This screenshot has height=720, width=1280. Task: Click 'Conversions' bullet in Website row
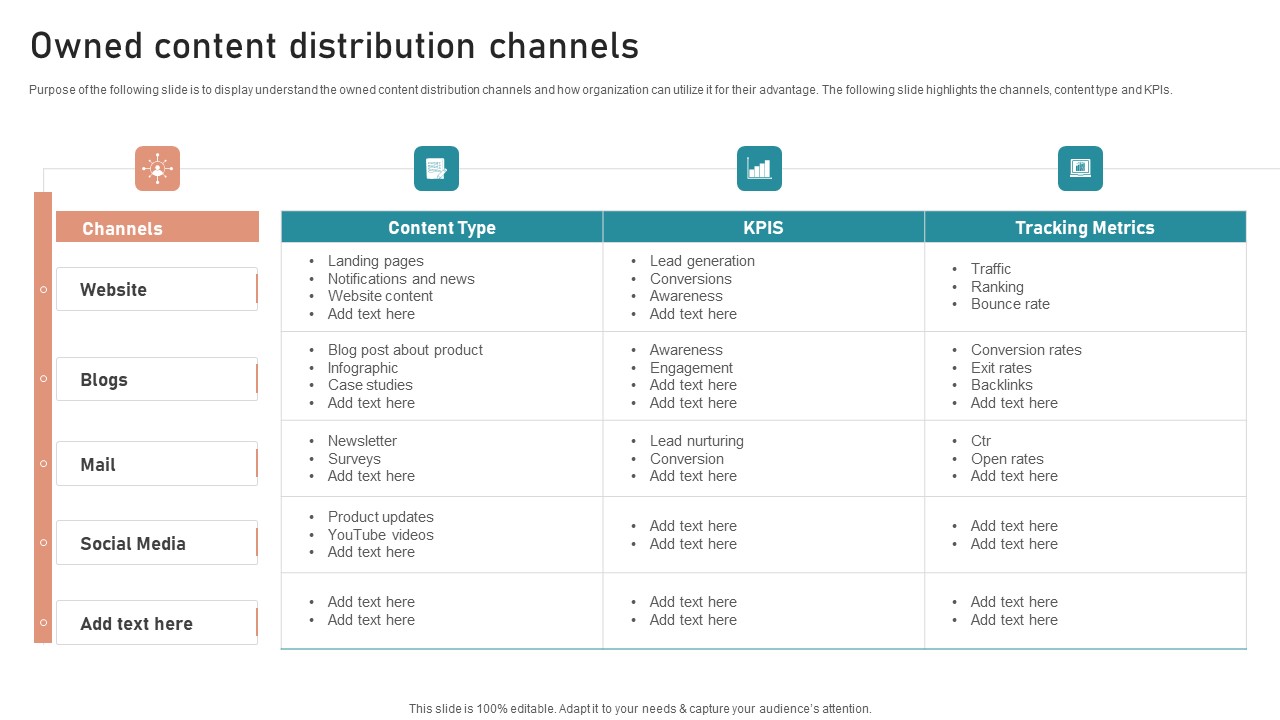[690, 279]
